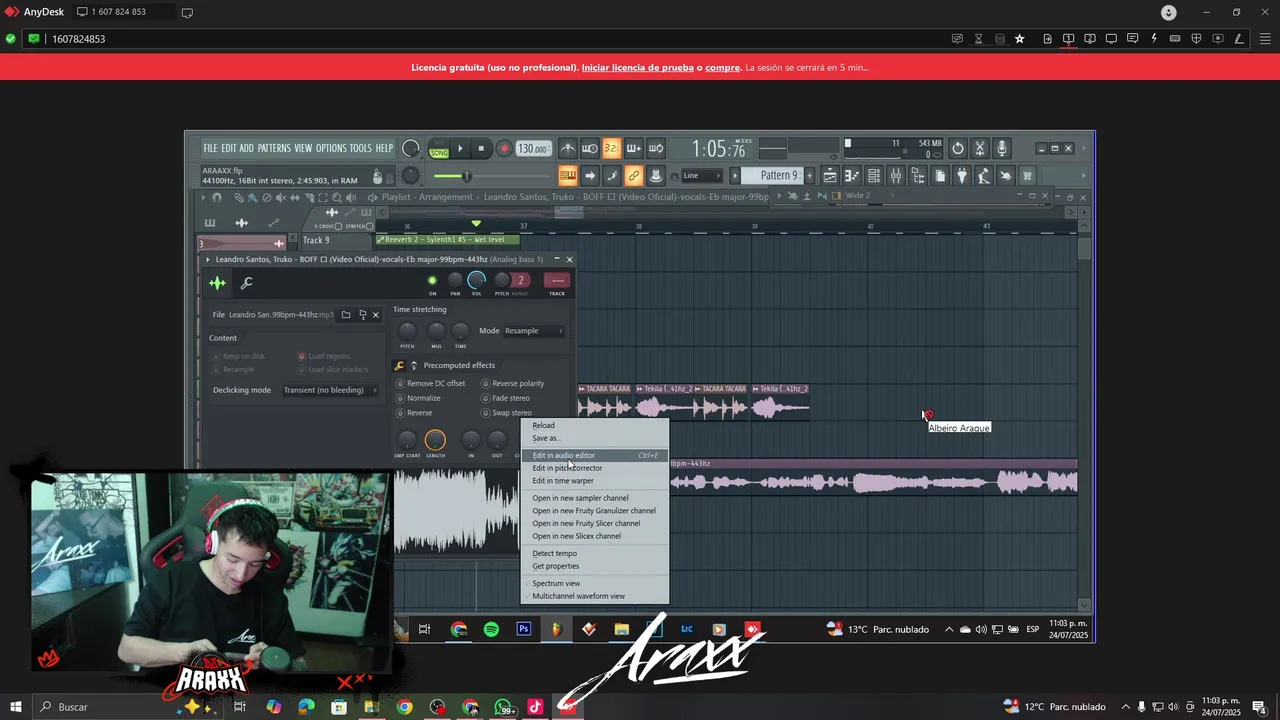Open the Time stretching Mode Resample dropdown
Screen dimensions: 1280x720
533,331
